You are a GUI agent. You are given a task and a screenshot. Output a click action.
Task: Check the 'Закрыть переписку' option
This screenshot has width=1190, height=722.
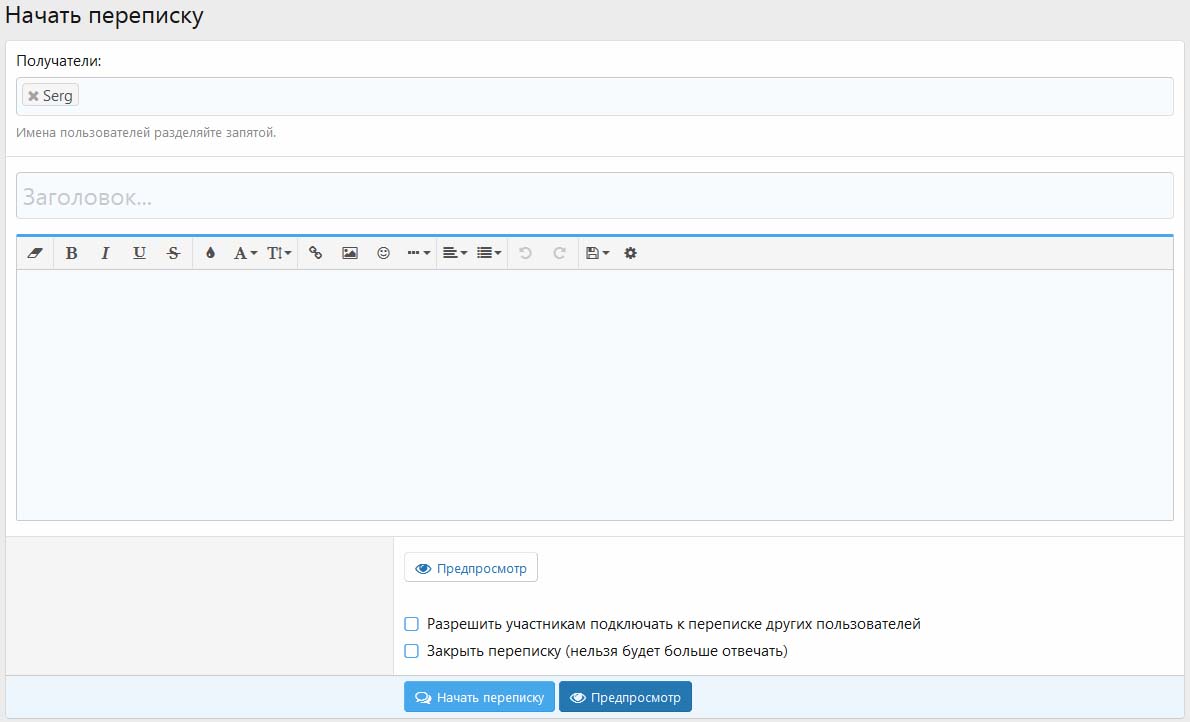[411, 651]
